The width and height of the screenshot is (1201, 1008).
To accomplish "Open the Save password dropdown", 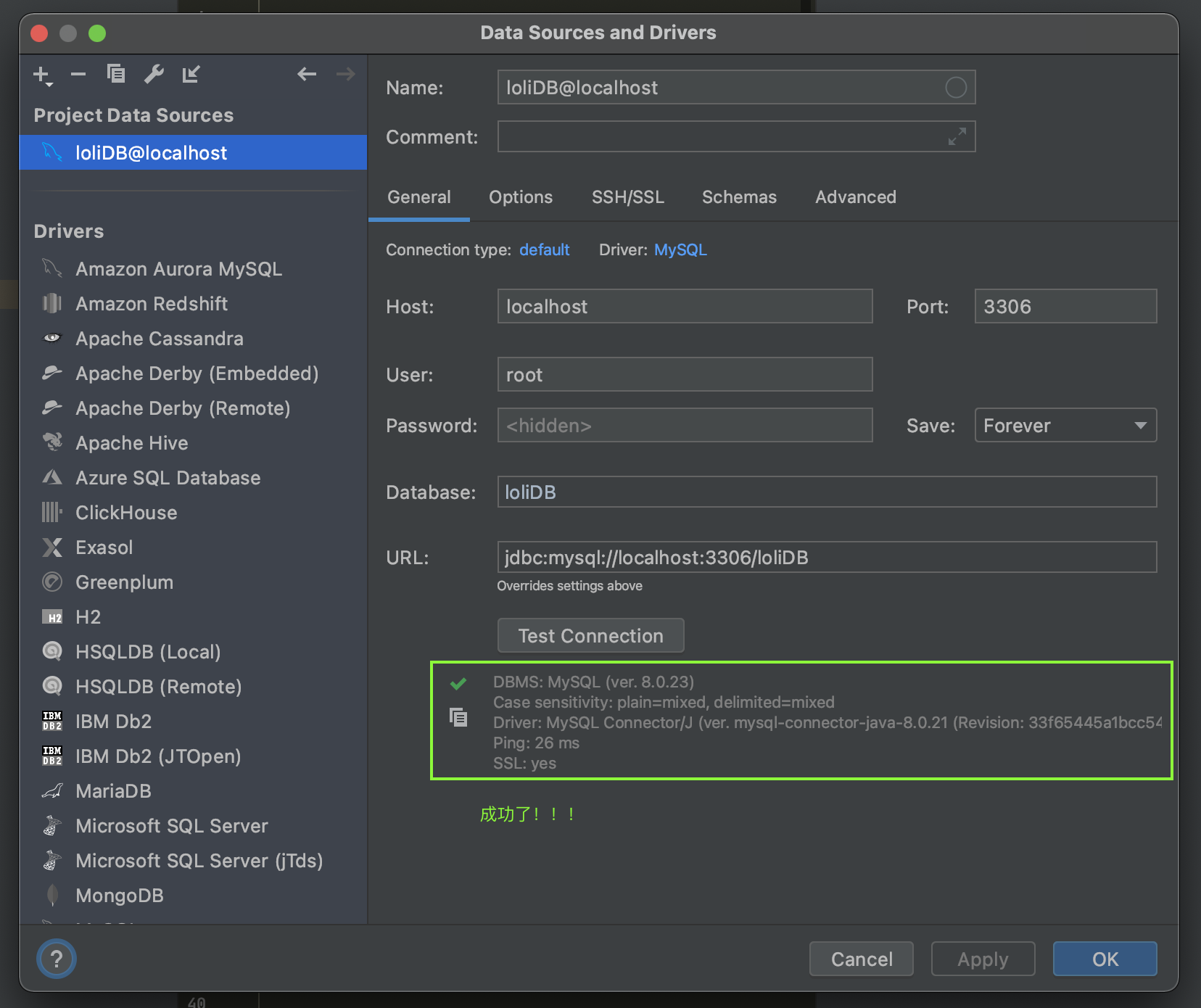I will 1065,425.
